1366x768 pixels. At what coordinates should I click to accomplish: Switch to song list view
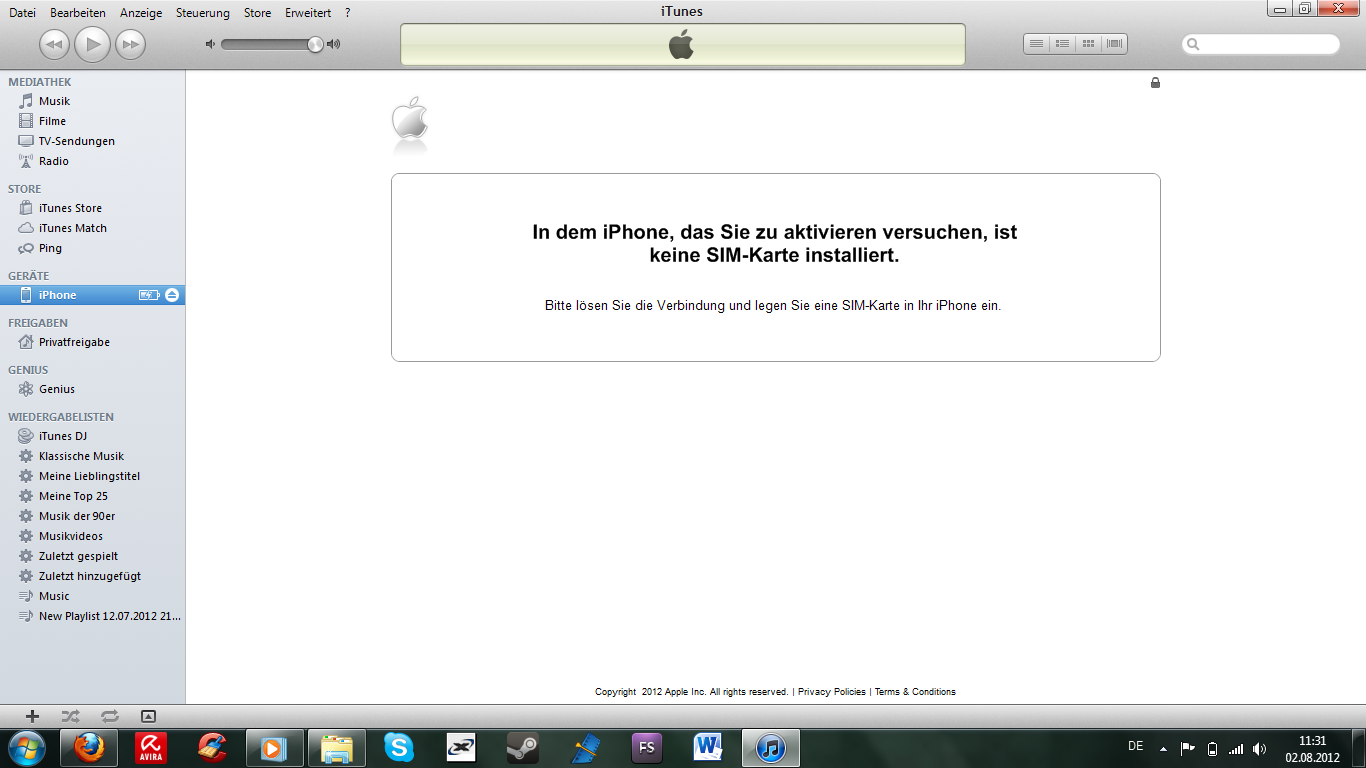pyautogui.click(x=1037, y=44)
